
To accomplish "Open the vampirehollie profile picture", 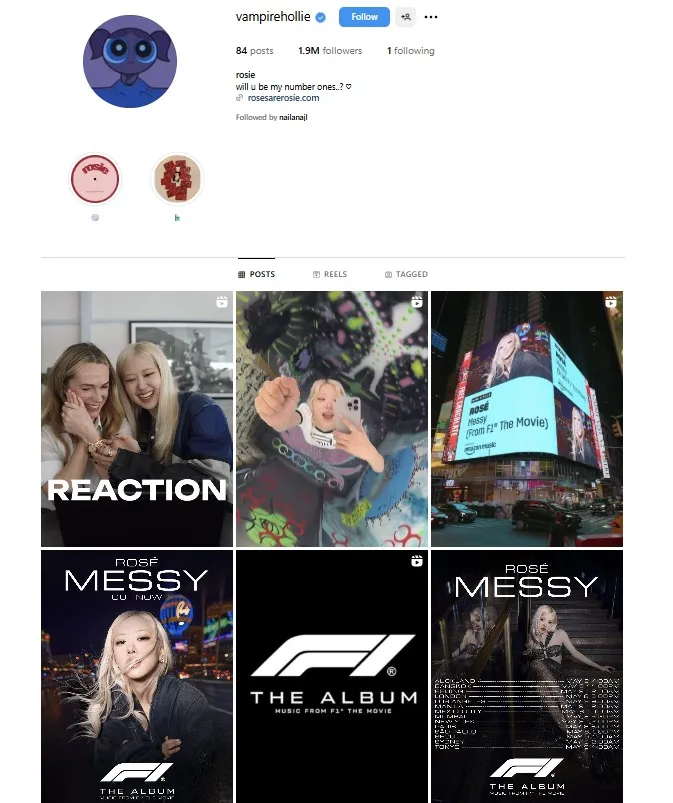I will 130,61.
